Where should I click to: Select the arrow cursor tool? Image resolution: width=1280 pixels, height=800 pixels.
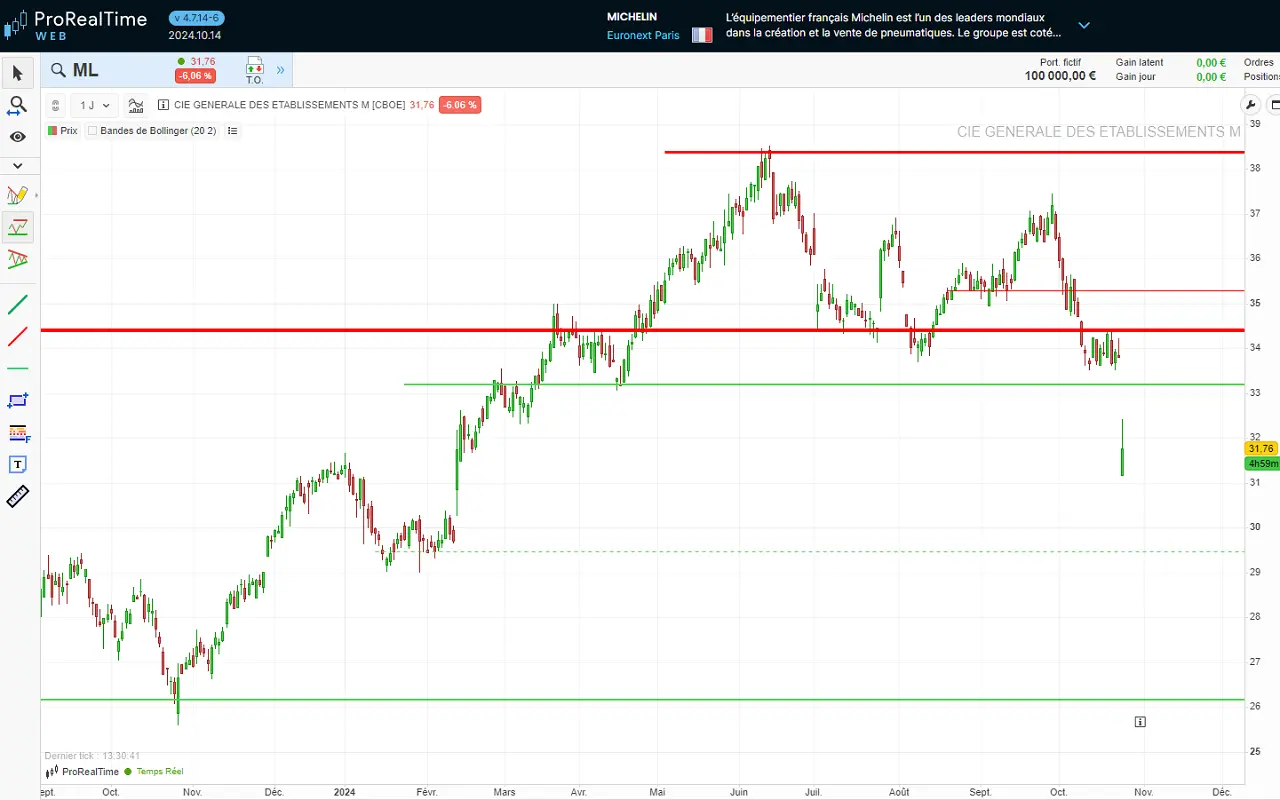pos(18,73)
